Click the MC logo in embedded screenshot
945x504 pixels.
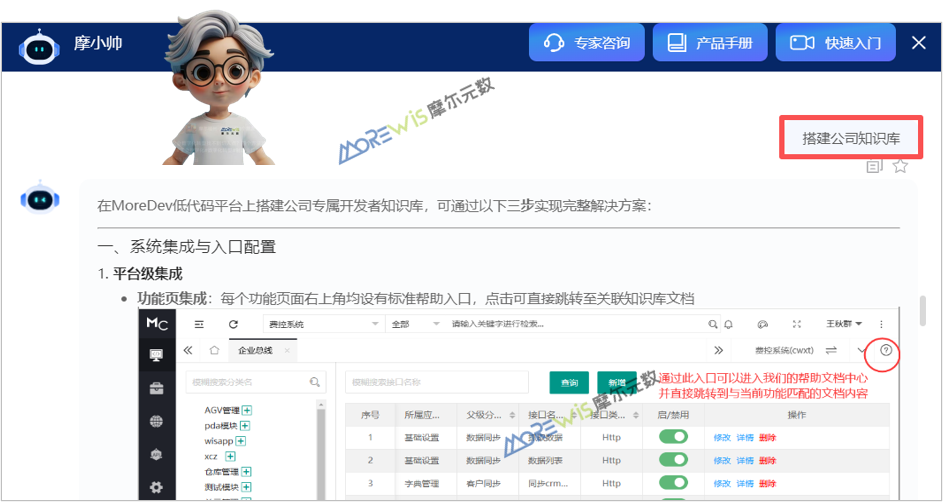click(157, 324)
